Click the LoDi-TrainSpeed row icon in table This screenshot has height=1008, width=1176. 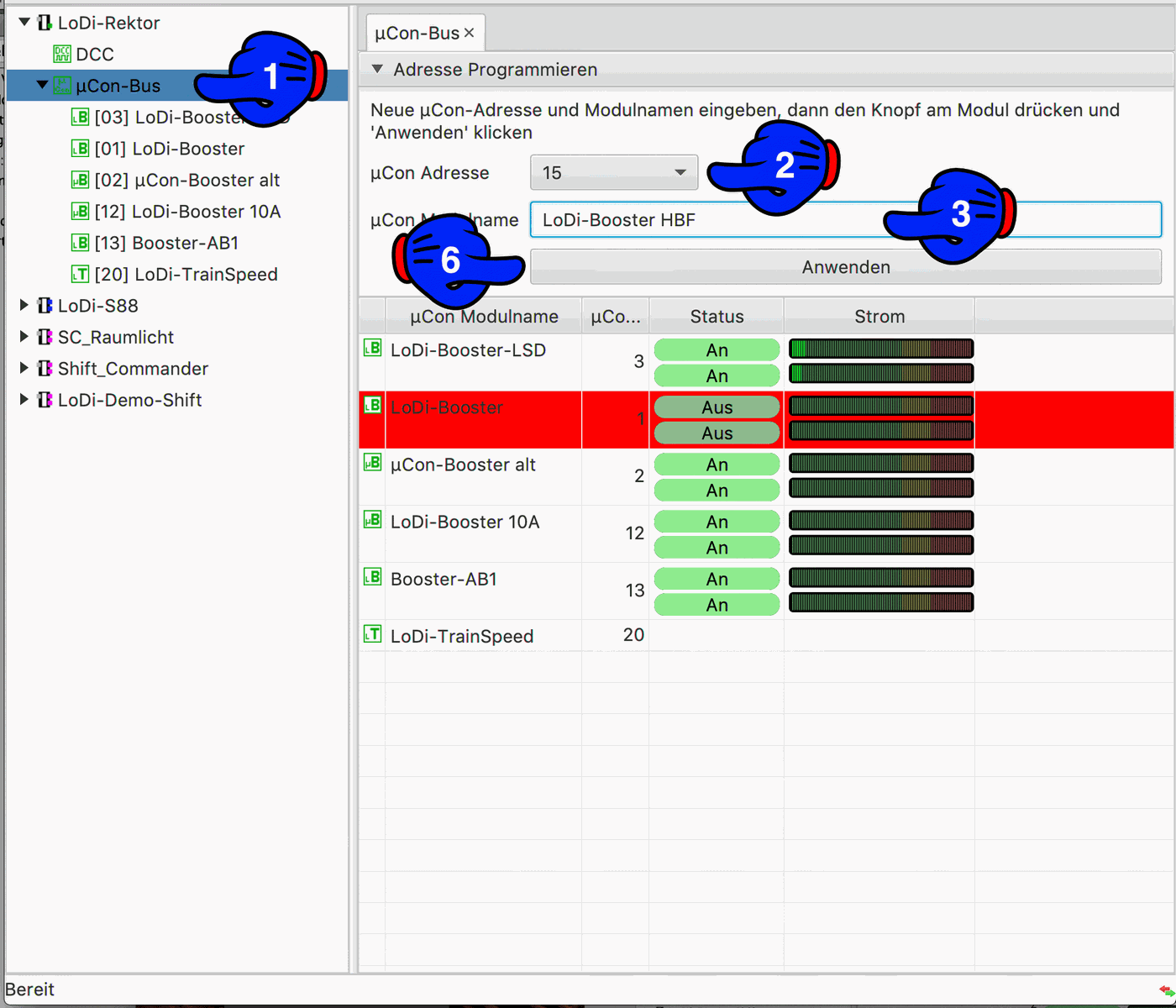(372, 634)
